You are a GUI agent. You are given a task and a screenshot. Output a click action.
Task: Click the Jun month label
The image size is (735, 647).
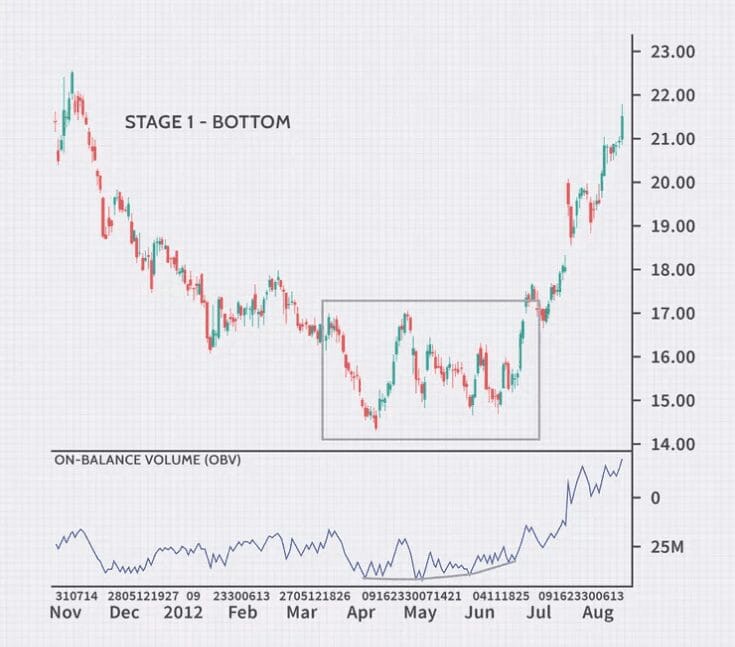click(x=479, y=612)
